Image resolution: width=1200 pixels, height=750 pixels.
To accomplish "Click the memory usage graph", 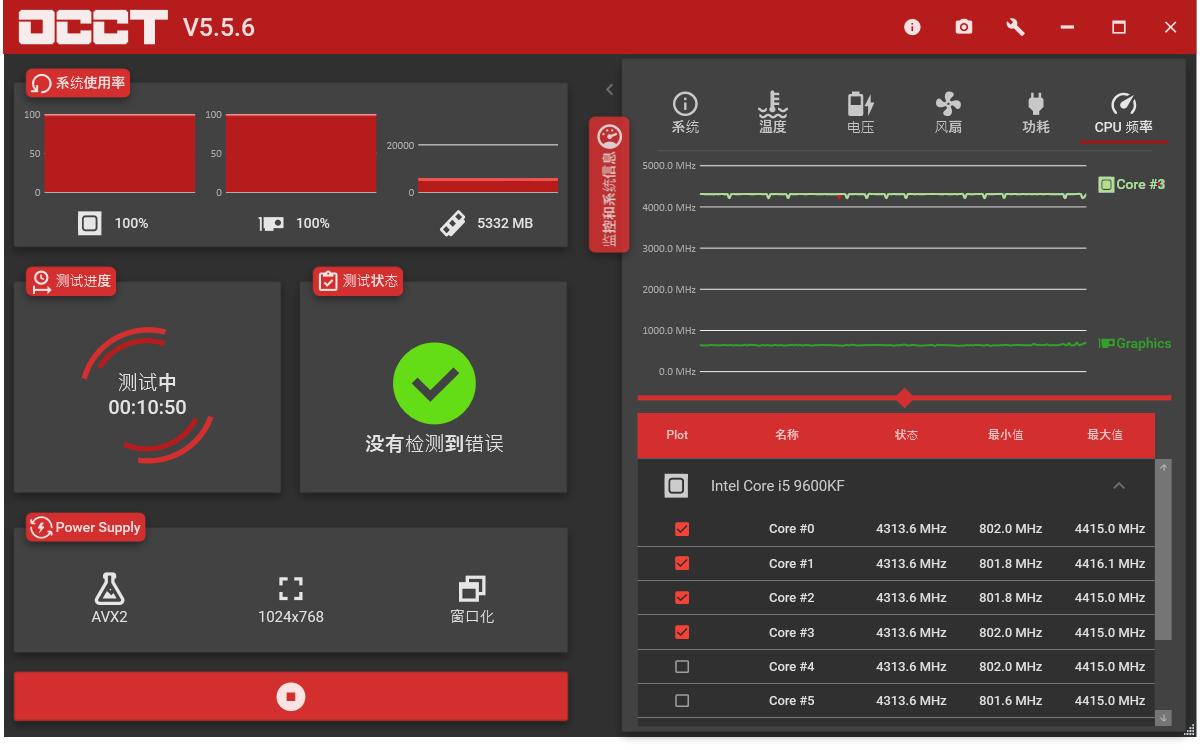I will 488,168.
